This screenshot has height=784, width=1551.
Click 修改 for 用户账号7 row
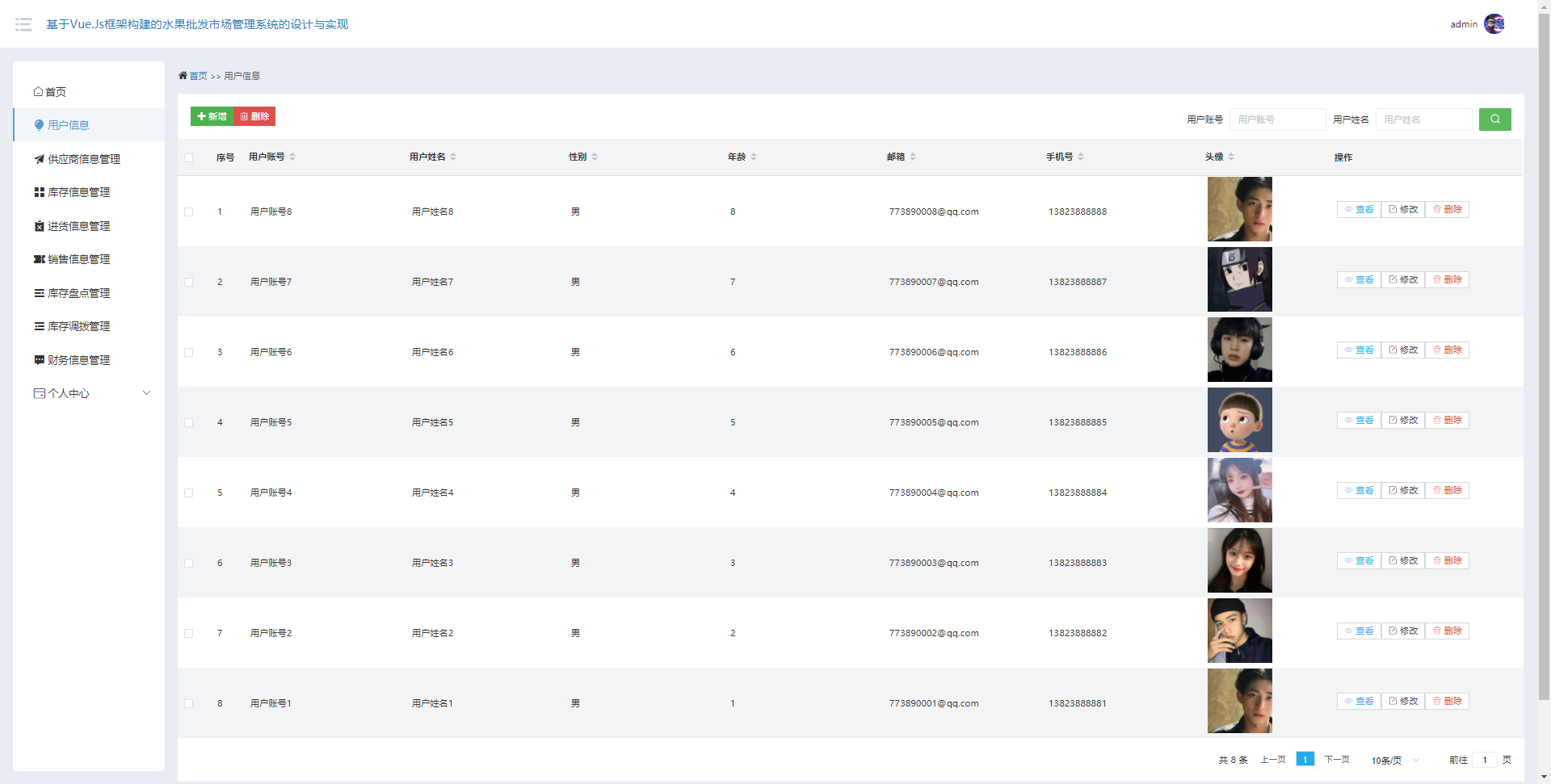[x=1403, y=279]
